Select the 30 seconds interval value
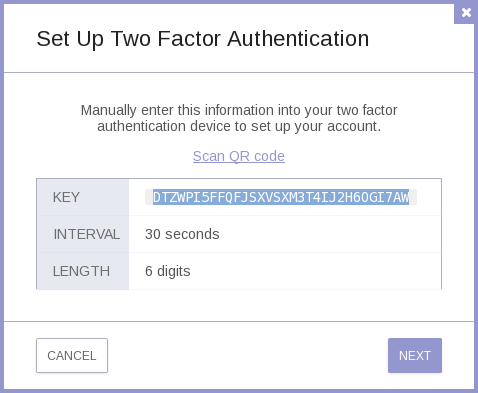 [182, 234]
